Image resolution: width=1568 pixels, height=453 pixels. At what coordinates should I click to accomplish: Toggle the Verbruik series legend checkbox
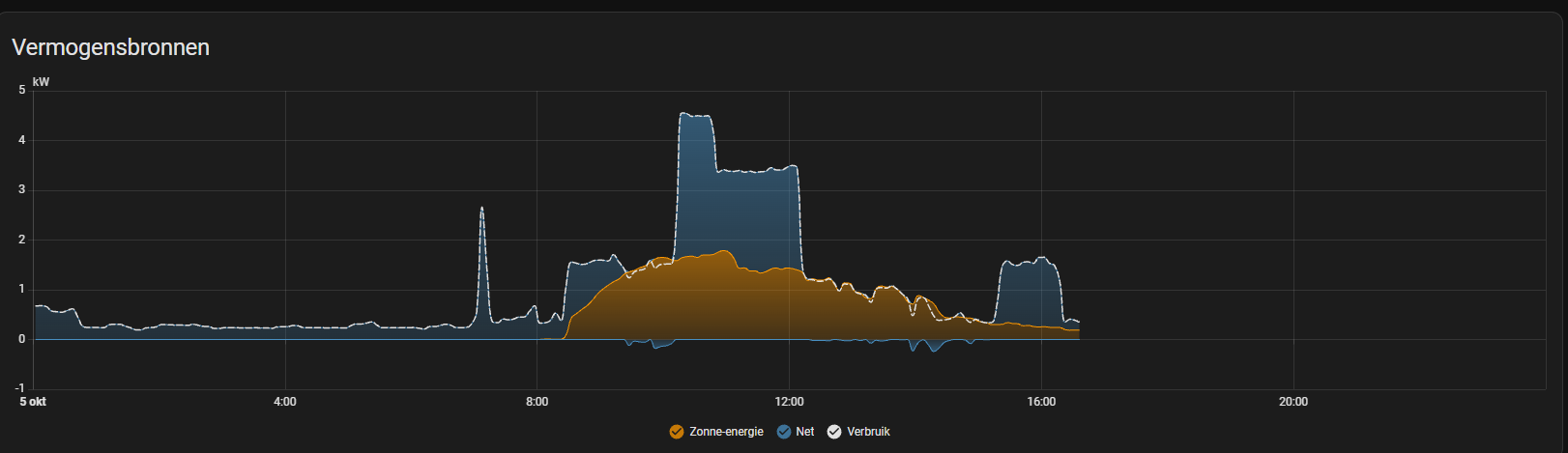pyautogui.click(x=834, y=432)
